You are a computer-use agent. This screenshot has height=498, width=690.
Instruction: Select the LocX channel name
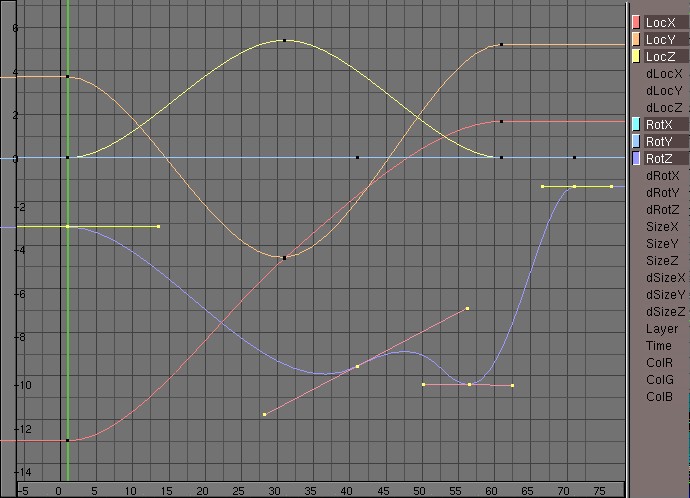point(661,22)
